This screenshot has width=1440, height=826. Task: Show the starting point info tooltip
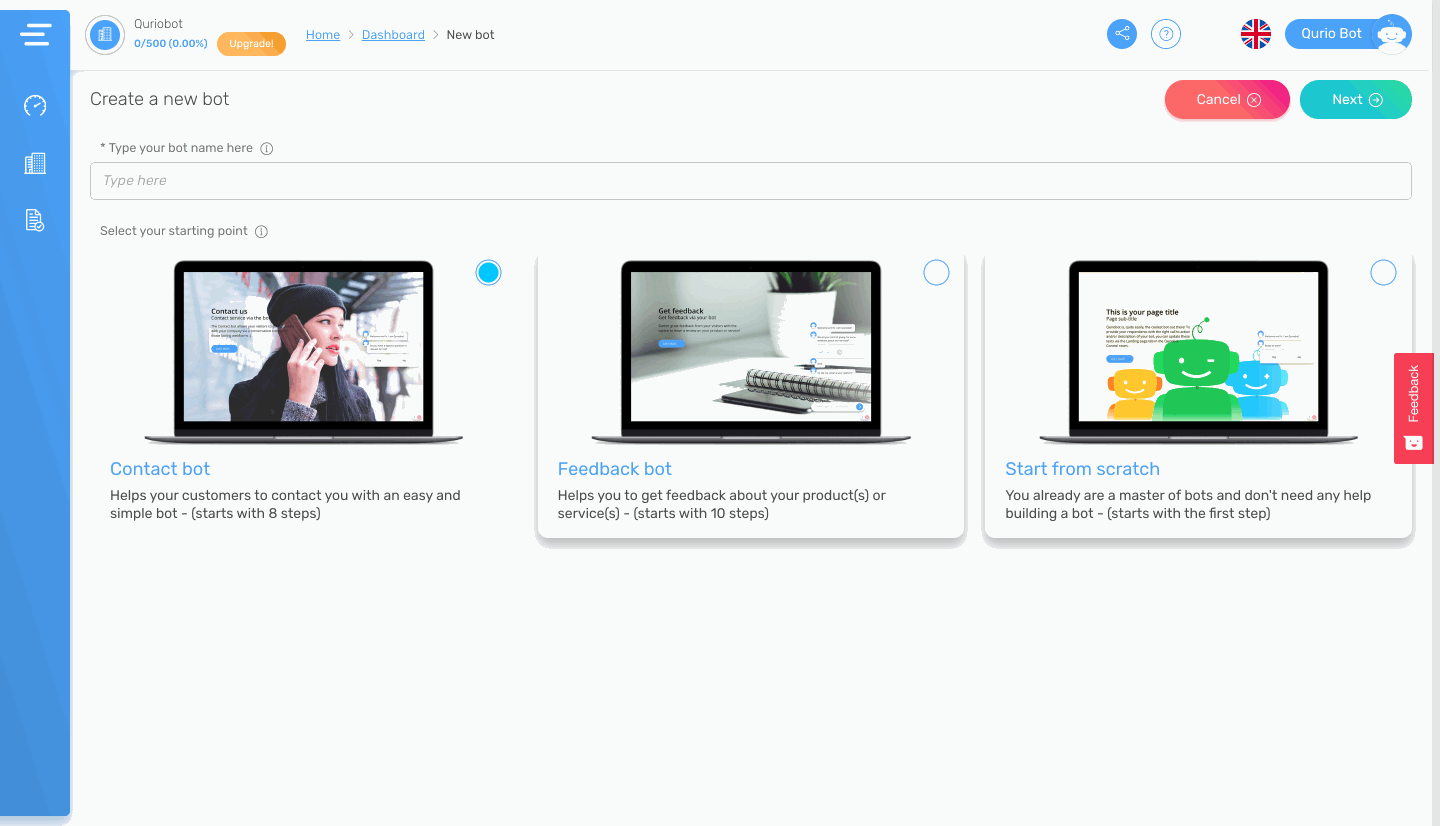(x=261, y=231)
